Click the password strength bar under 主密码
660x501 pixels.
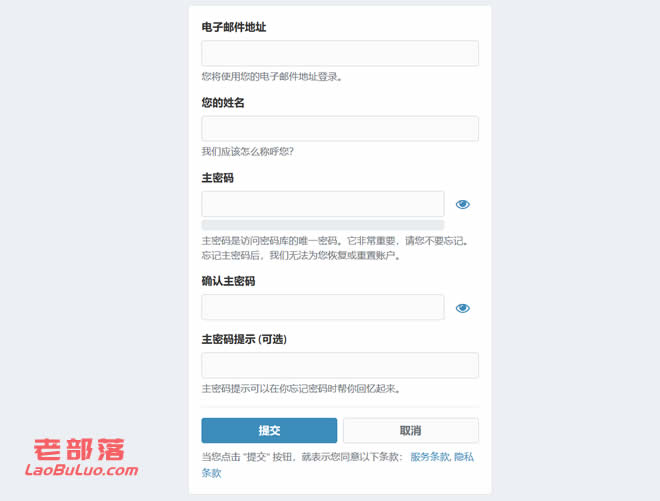point(322,224)
